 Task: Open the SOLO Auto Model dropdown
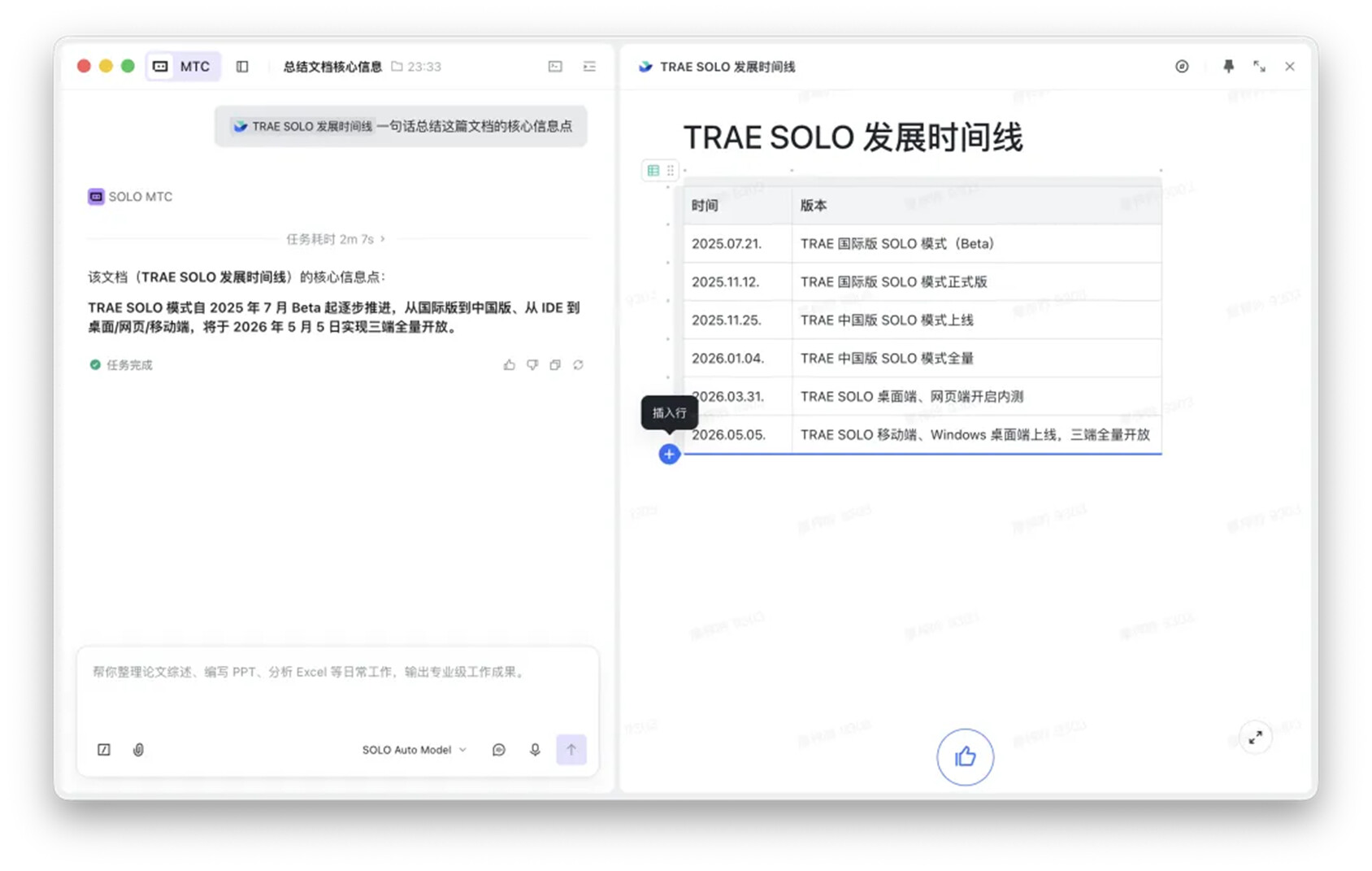[x=415, y=750]
